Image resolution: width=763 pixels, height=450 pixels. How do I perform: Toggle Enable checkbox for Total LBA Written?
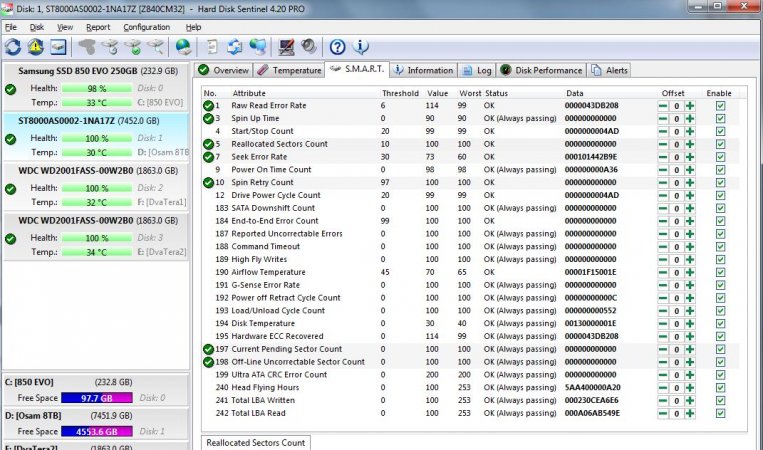tap(721, 400)
